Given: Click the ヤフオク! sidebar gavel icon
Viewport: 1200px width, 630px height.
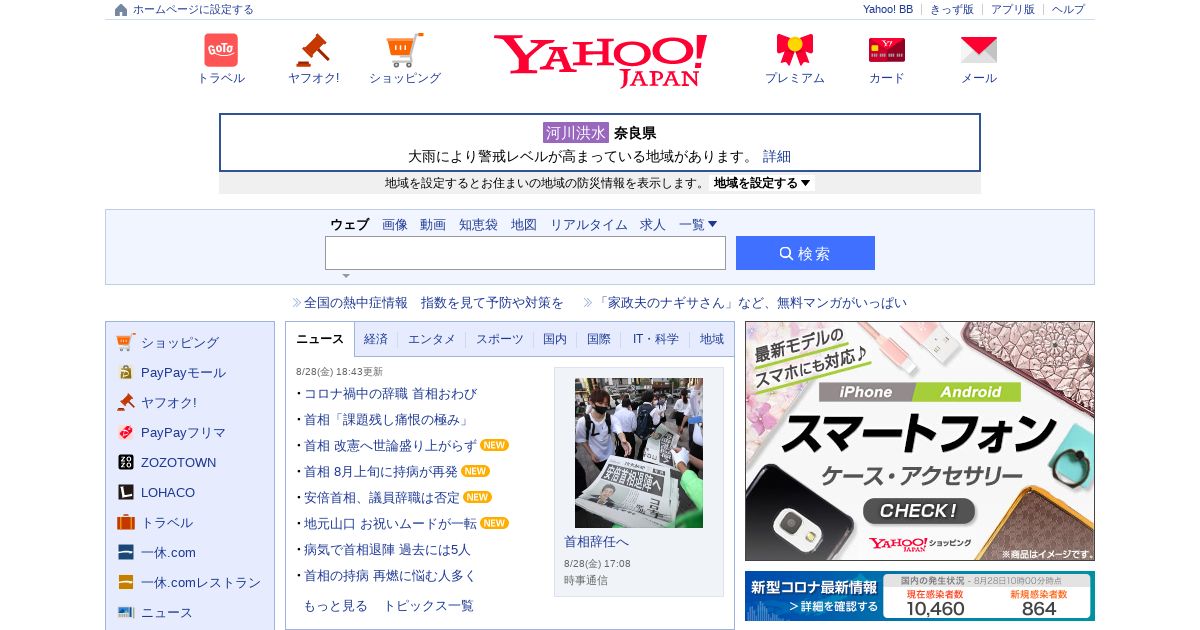Looking at the screenshot, I should click(126, 402).
